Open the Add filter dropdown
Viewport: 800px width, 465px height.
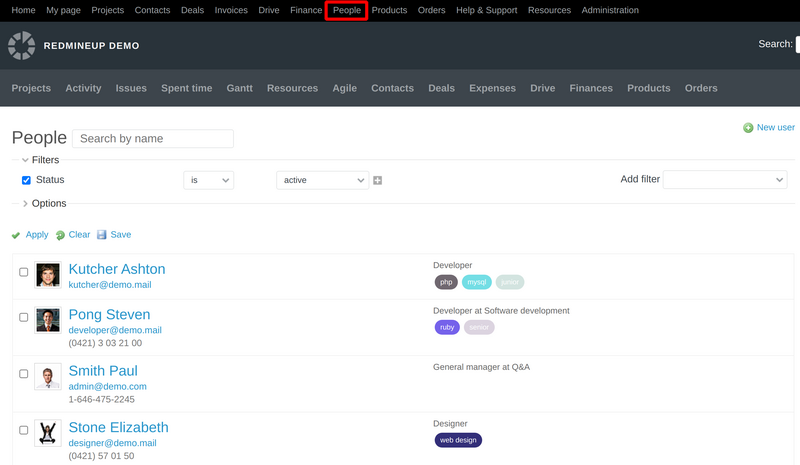click(725, 179)
